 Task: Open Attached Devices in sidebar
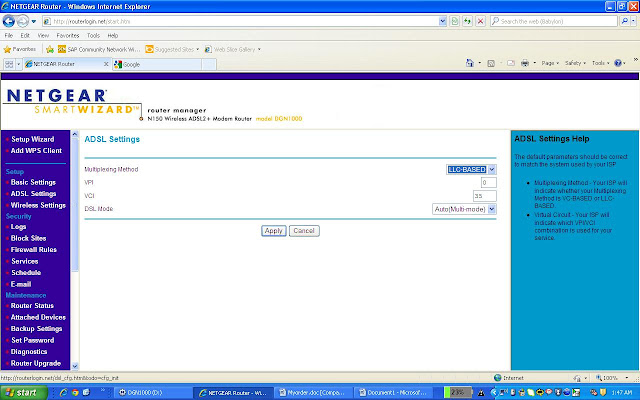[38, 317]
